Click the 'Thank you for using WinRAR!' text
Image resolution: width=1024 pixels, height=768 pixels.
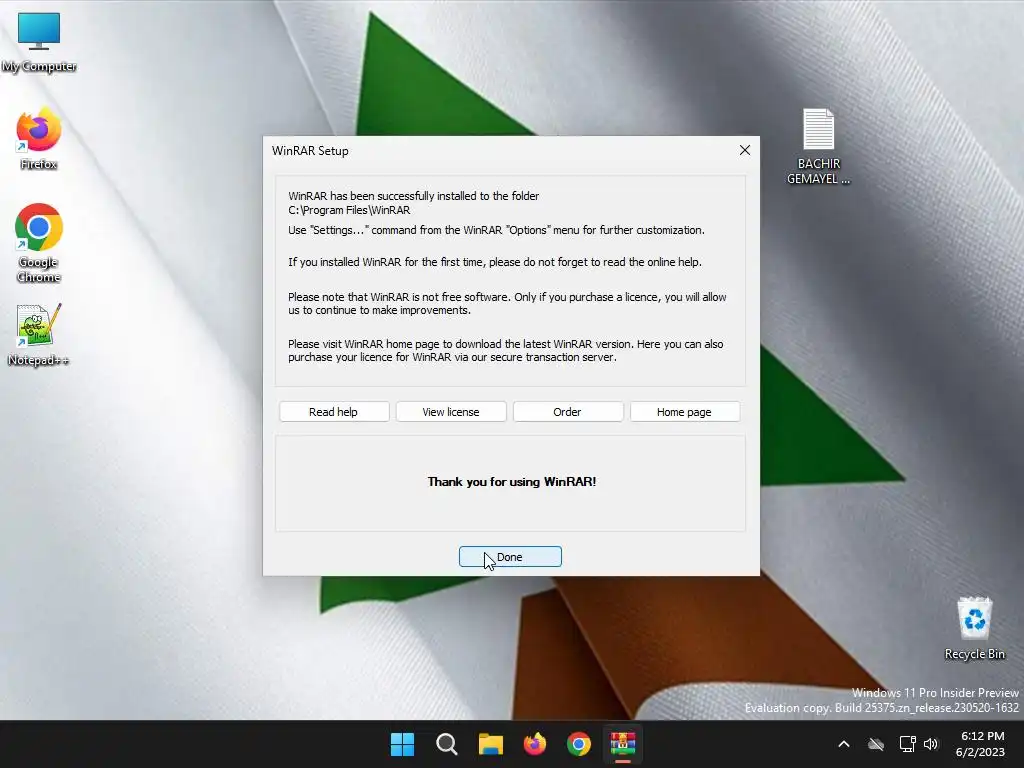[511, 482]
